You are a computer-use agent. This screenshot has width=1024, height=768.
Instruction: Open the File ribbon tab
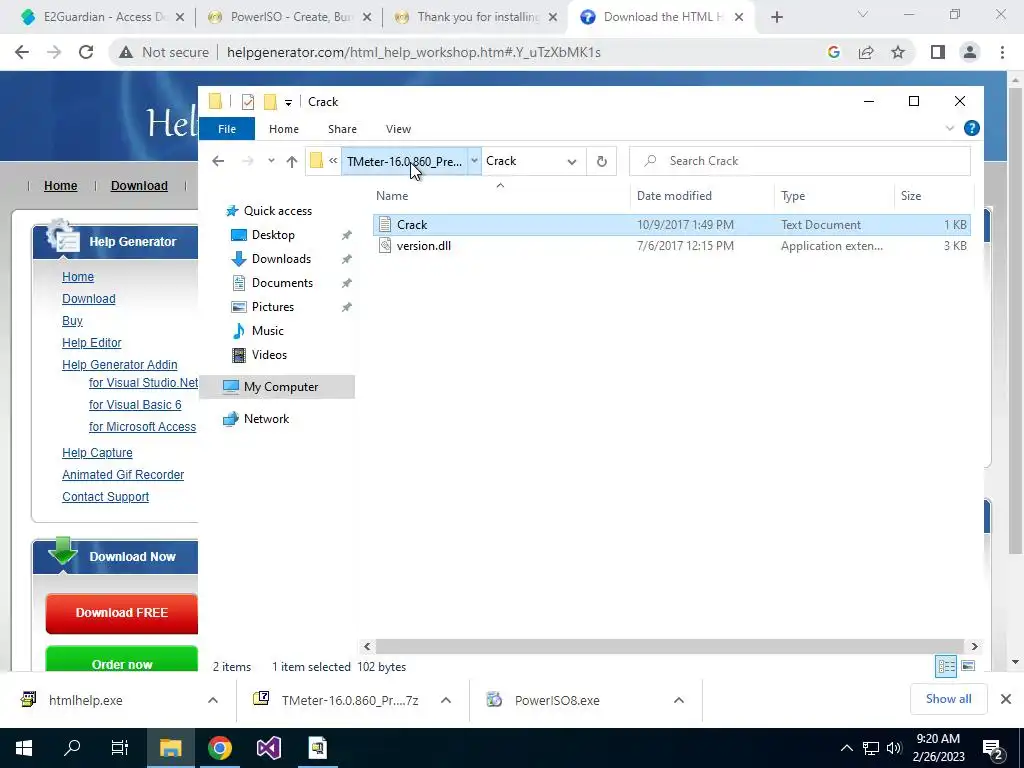tap(227, 129)
